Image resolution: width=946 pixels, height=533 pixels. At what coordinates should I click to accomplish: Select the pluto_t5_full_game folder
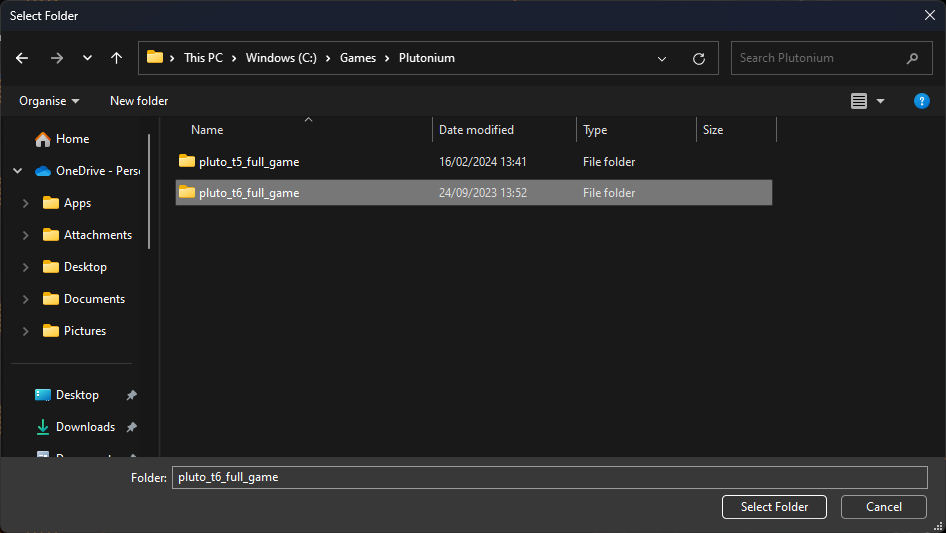pos(248,162)
